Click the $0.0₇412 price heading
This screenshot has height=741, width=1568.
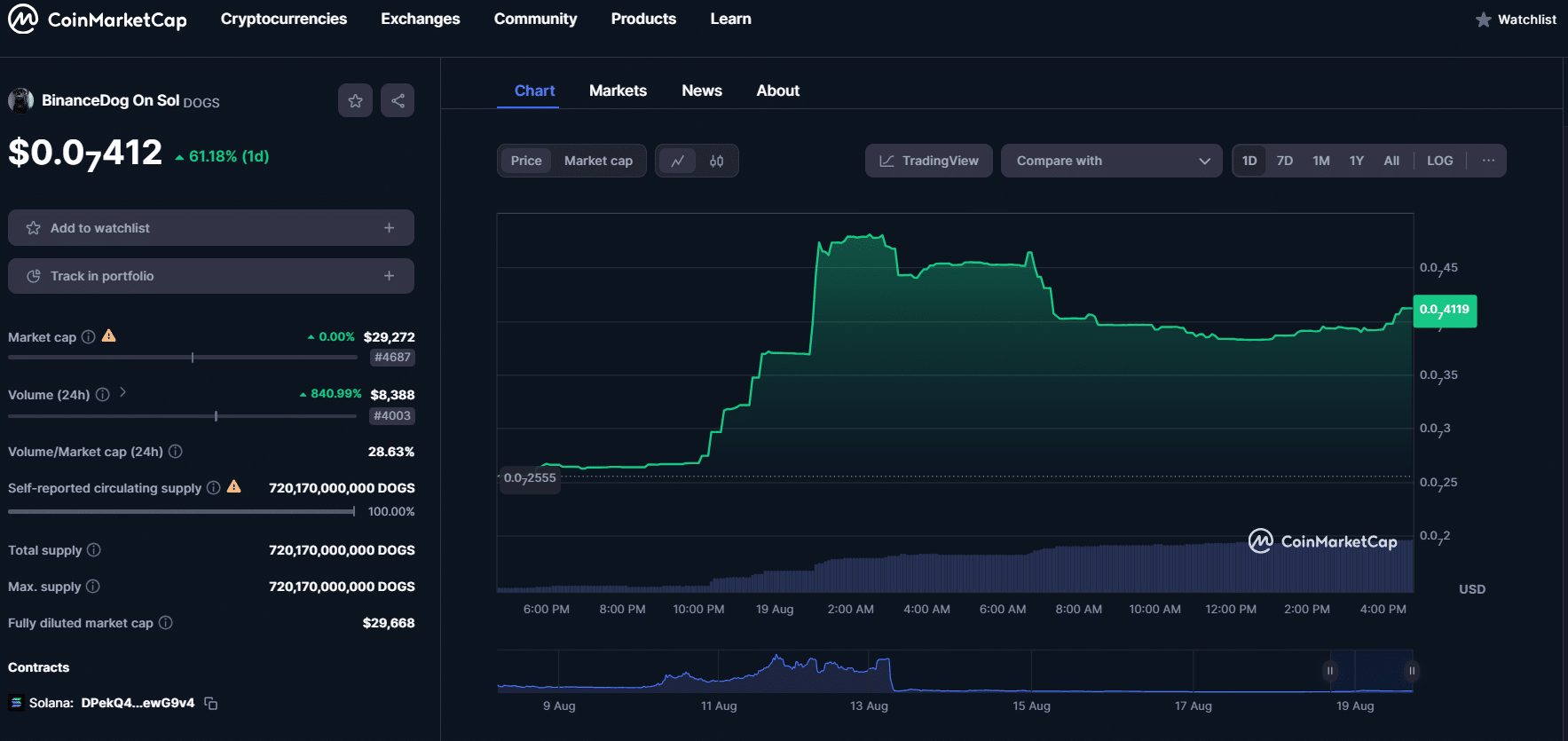click(x=85, y=154)
